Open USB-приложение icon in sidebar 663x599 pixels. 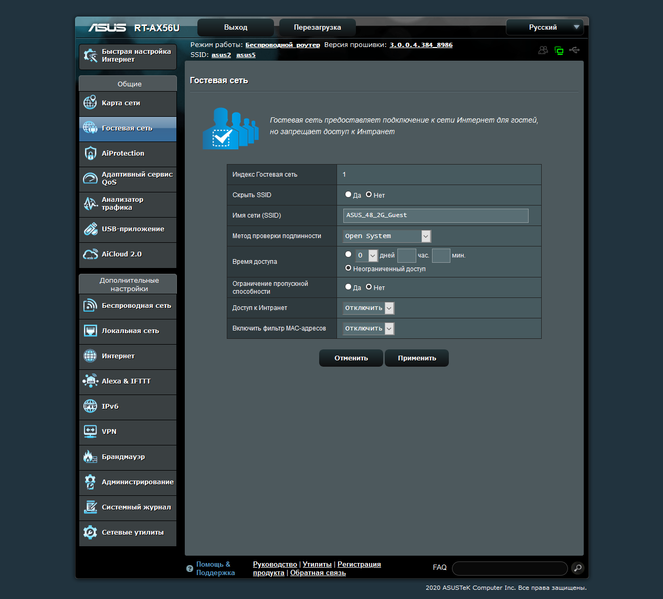click(90, 229)
